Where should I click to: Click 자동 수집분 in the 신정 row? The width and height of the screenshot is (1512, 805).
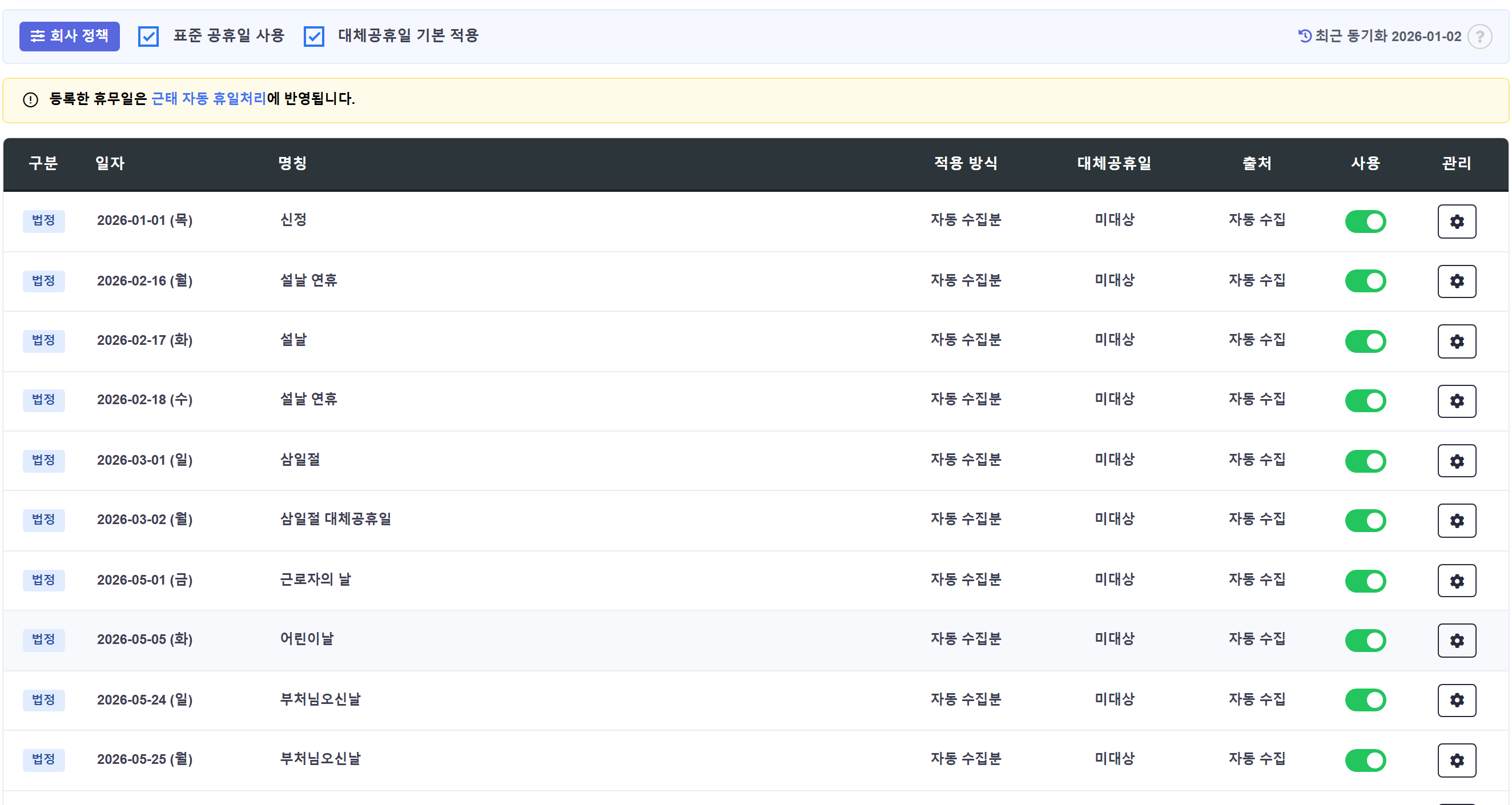click(966, 220)
